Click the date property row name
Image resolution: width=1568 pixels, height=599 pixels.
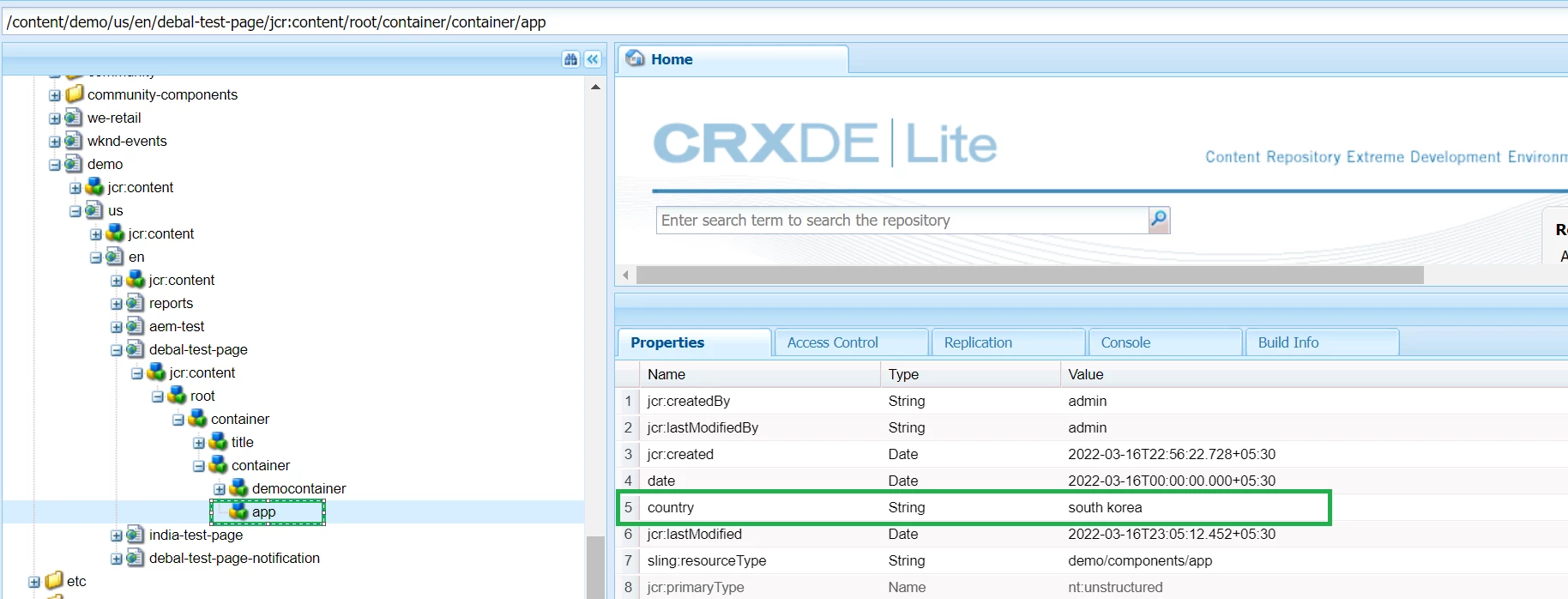pyautogui.click(x=660, y=481)
